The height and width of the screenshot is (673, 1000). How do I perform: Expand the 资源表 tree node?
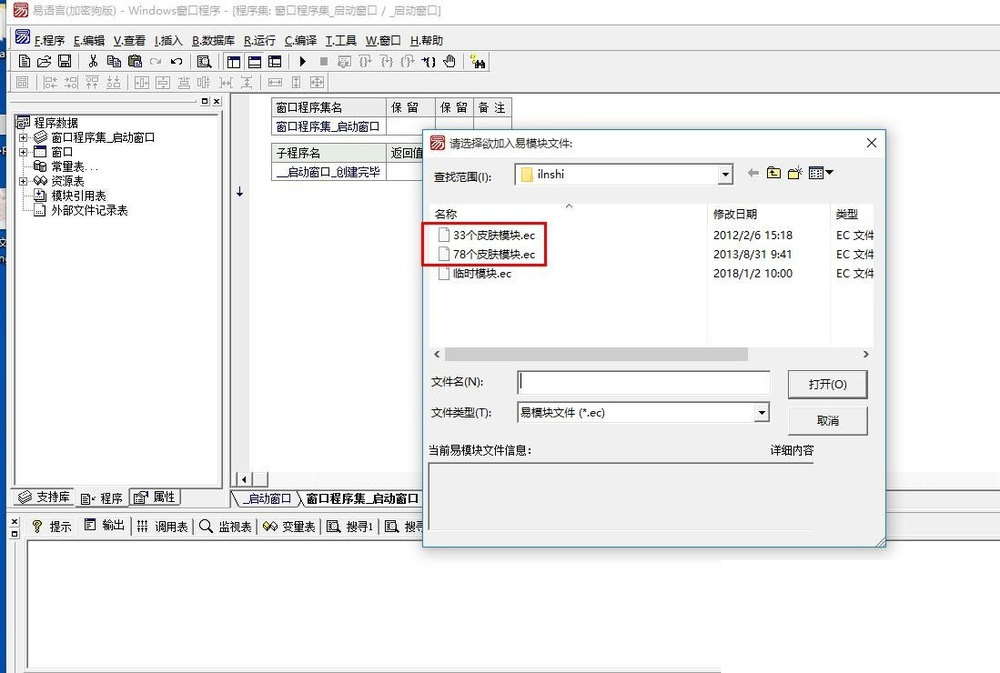tap(23, 181)
